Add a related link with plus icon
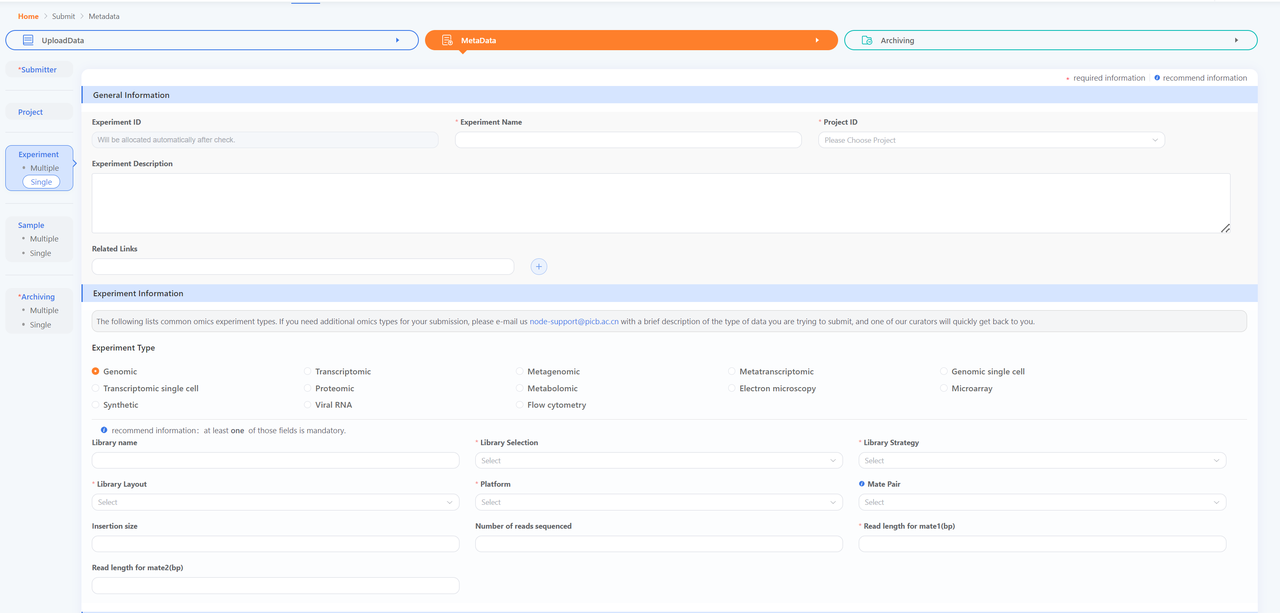Image resolution: width=1280 pixels, height=613 pixels. pos(539,266)
